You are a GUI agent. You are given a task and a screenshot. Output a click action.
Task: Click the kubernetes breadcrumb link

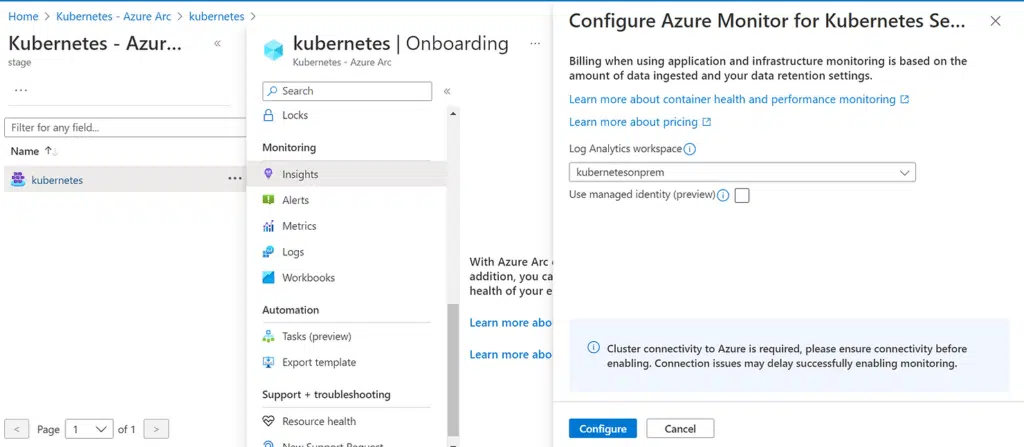[217, 16]
